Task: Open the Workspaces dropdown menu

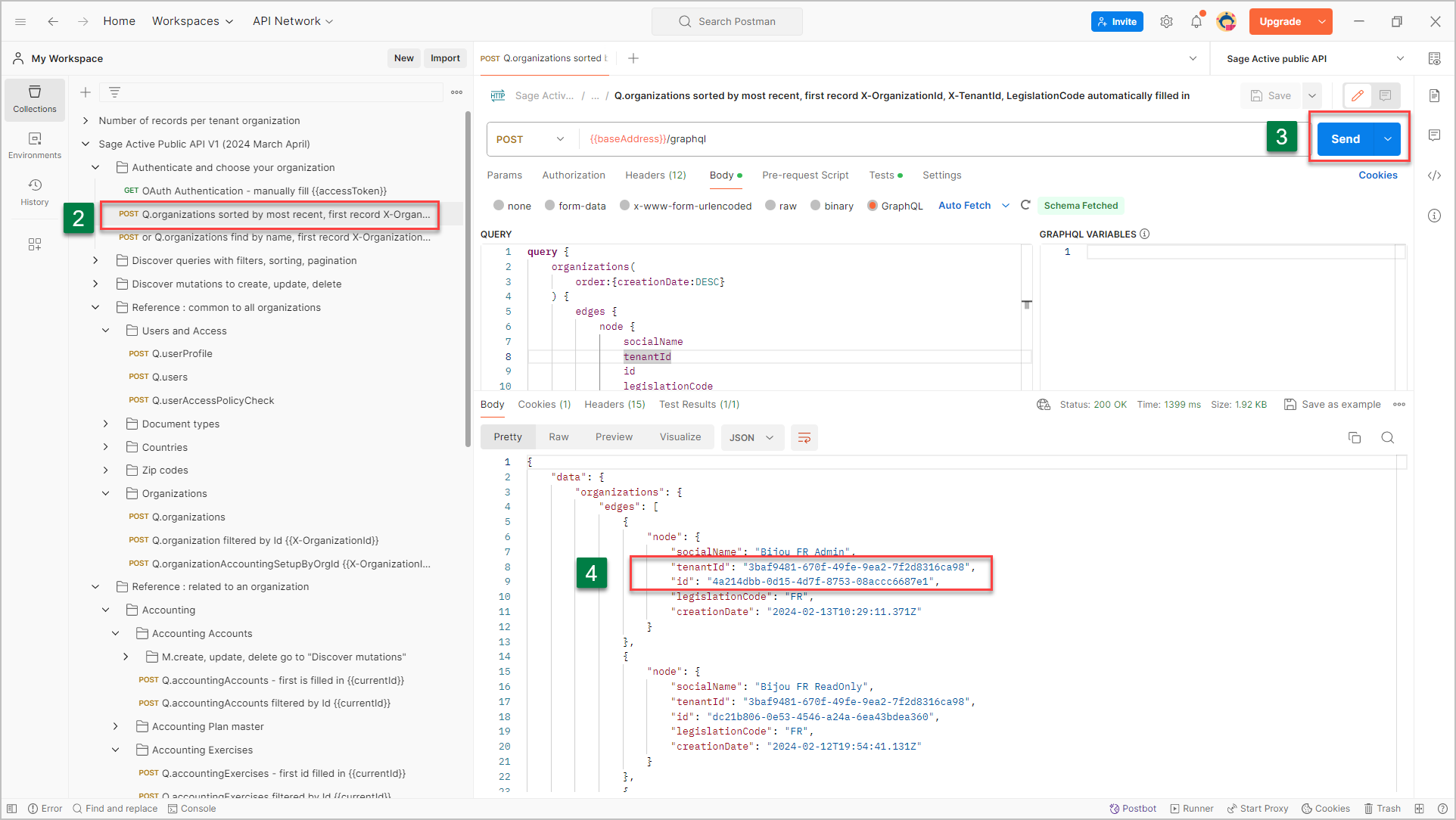Action: click(192, 21)
